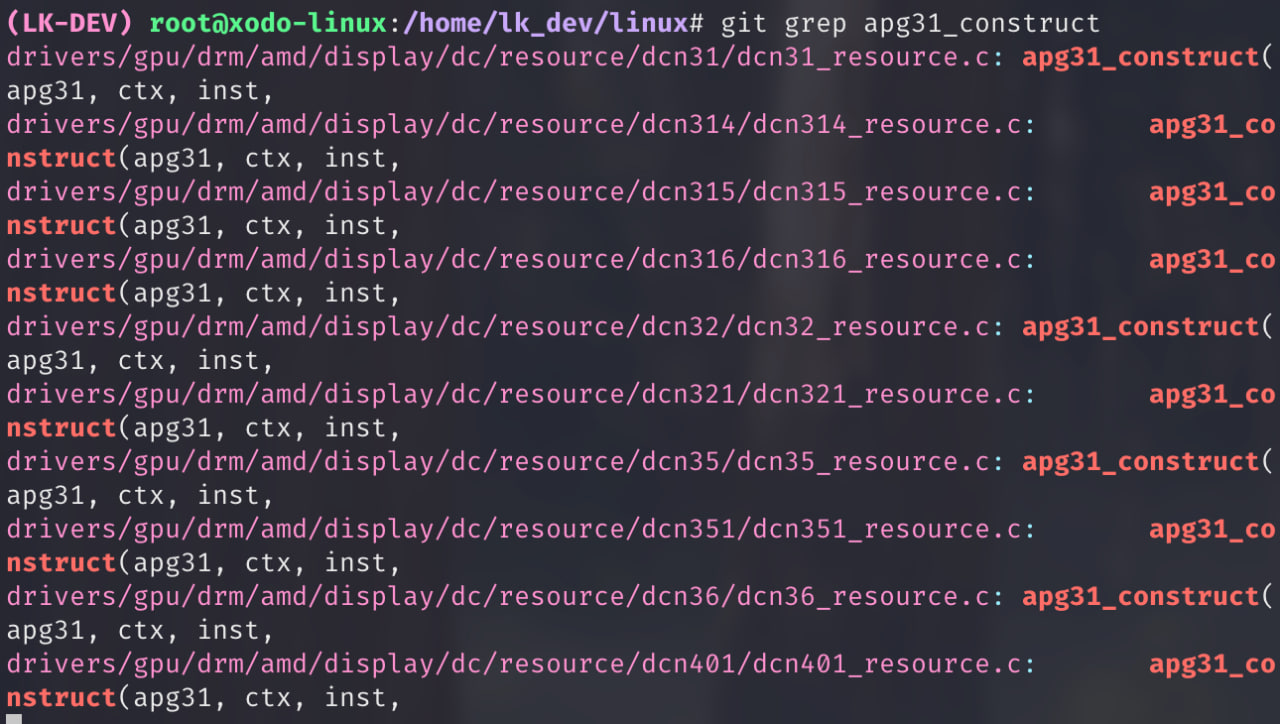Click the dcn314_resource.c file path
This screenshot has width=1280, height=724.
(514, 125)
